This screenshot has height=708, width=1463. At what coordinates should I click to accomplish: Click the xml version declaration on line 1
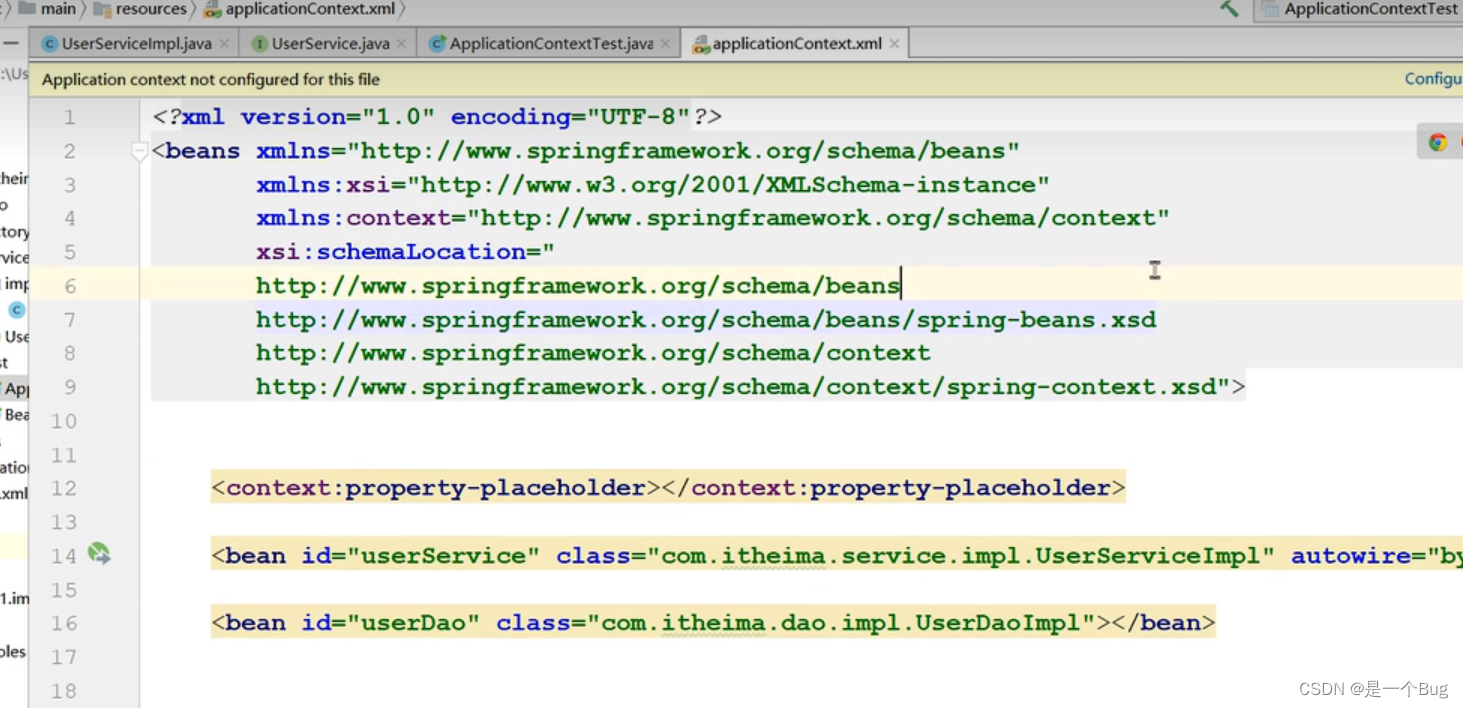(x=437, y=117)
